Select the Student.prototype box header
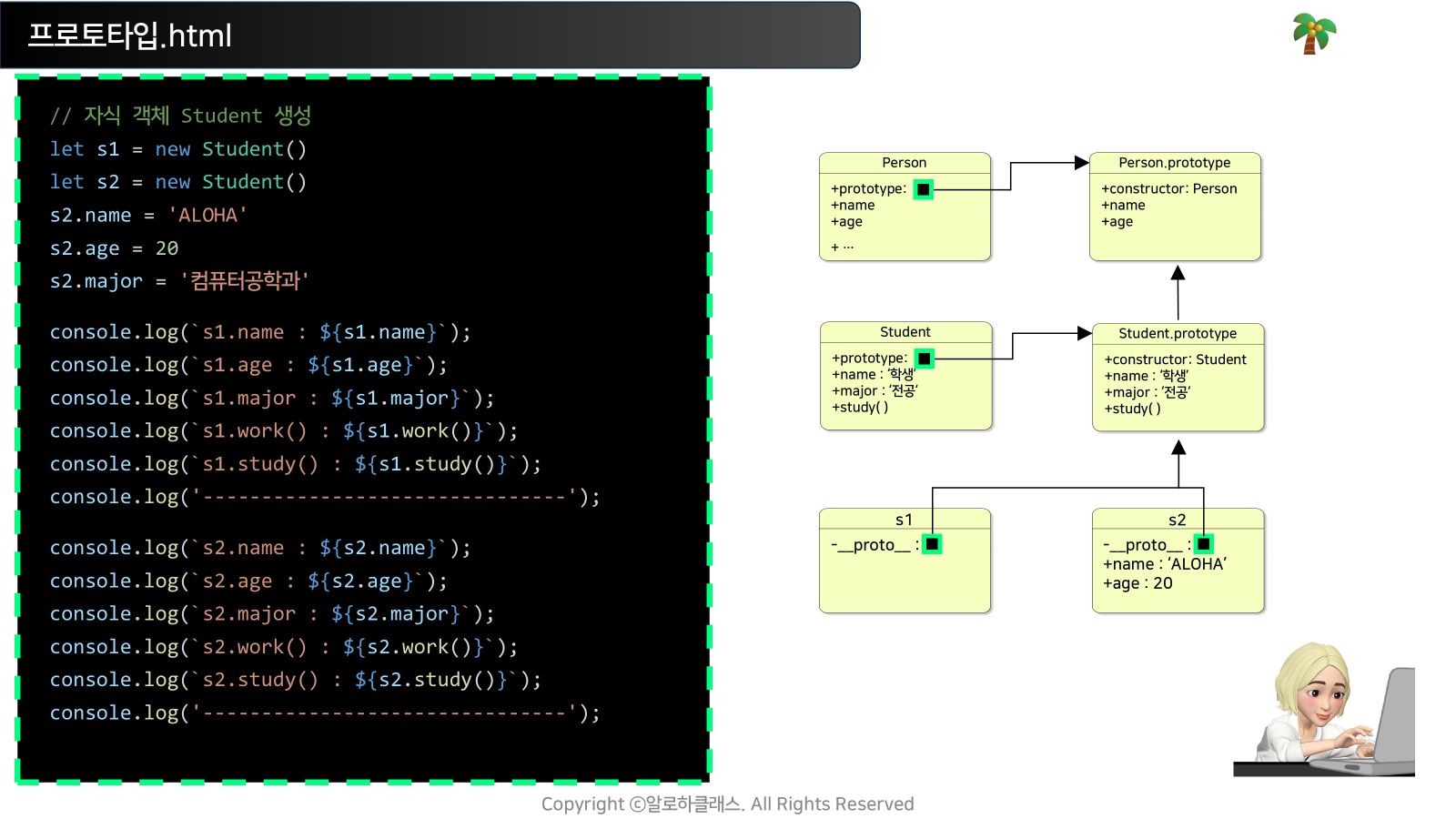 [x=1178, y=333]
